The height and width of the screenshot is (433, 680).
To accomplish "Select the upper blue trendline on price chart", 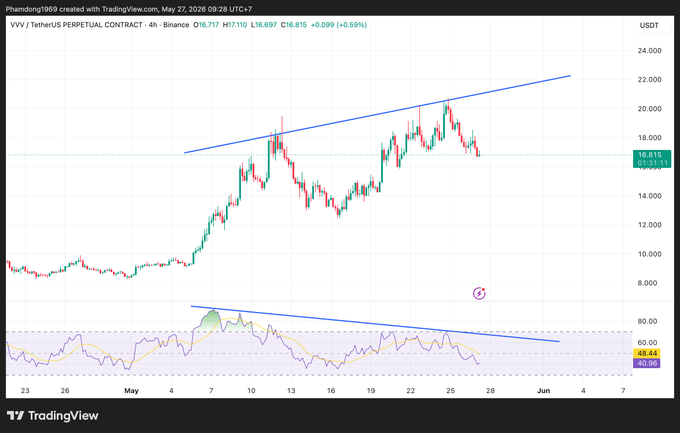I will [377, 114].
